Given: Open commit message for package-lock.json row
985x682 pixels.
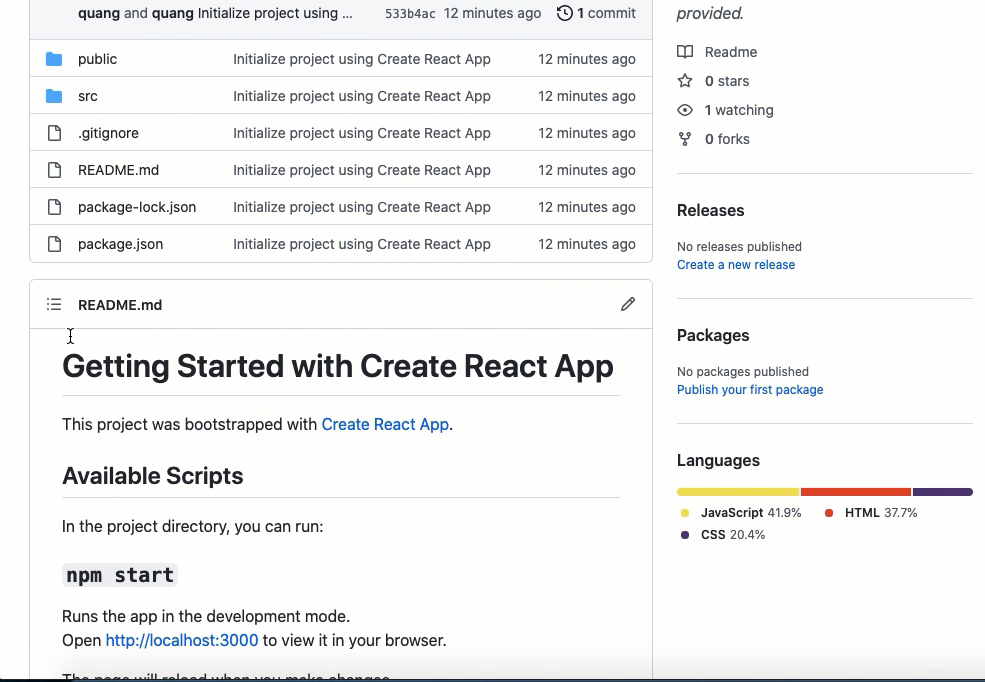Looking at the screenshot, I should [362, 207].
